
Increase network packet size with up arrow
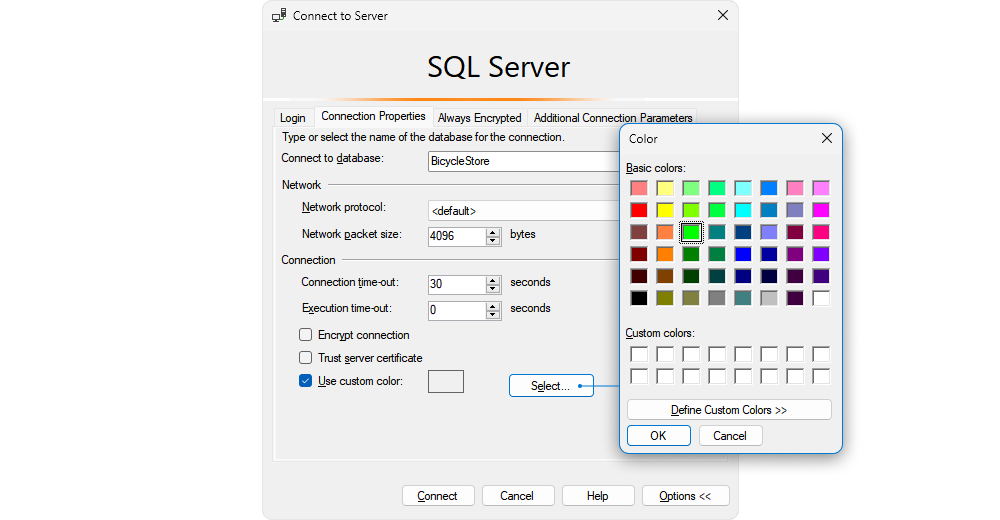492,232
